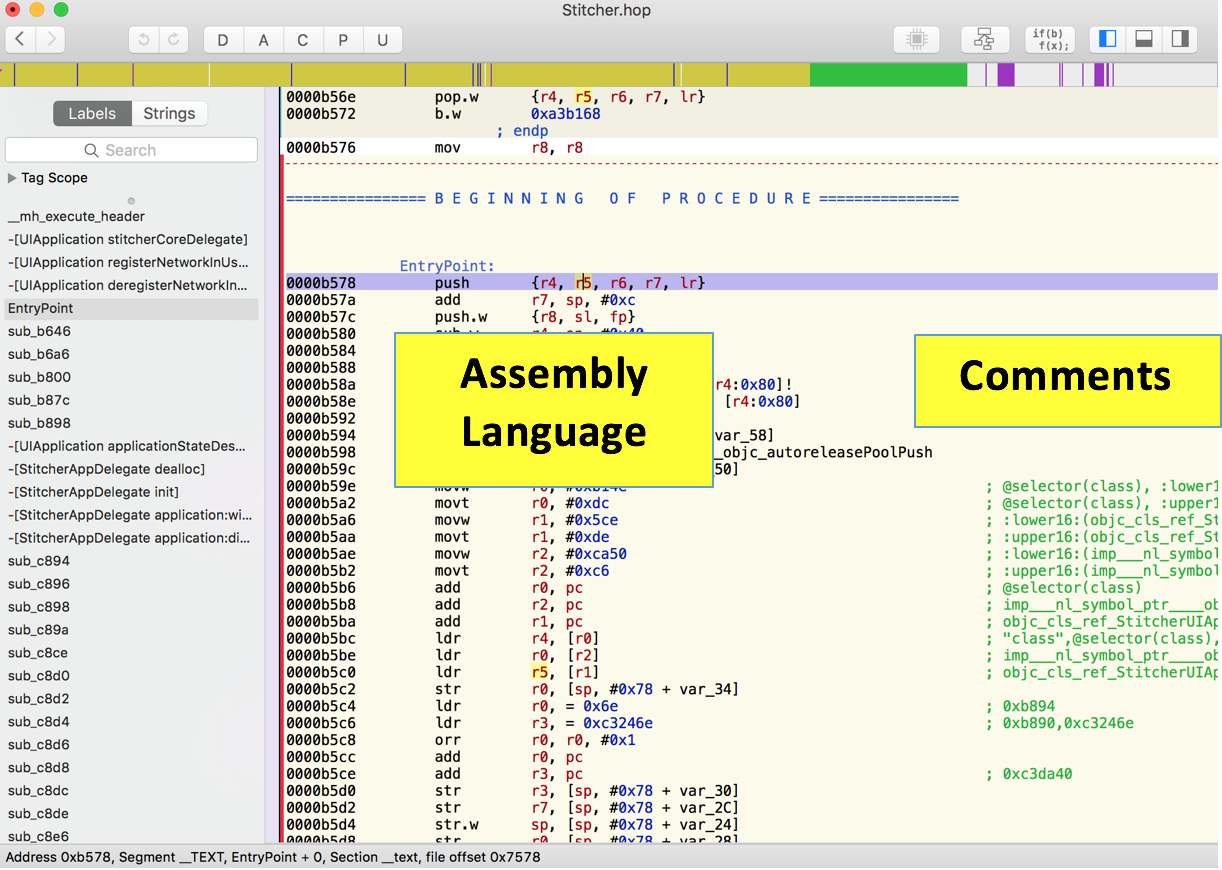Image resolution: width=1222 pixels, height=870 pixels.
Task: Show the control flow graph view
Action: coord(984,40)
